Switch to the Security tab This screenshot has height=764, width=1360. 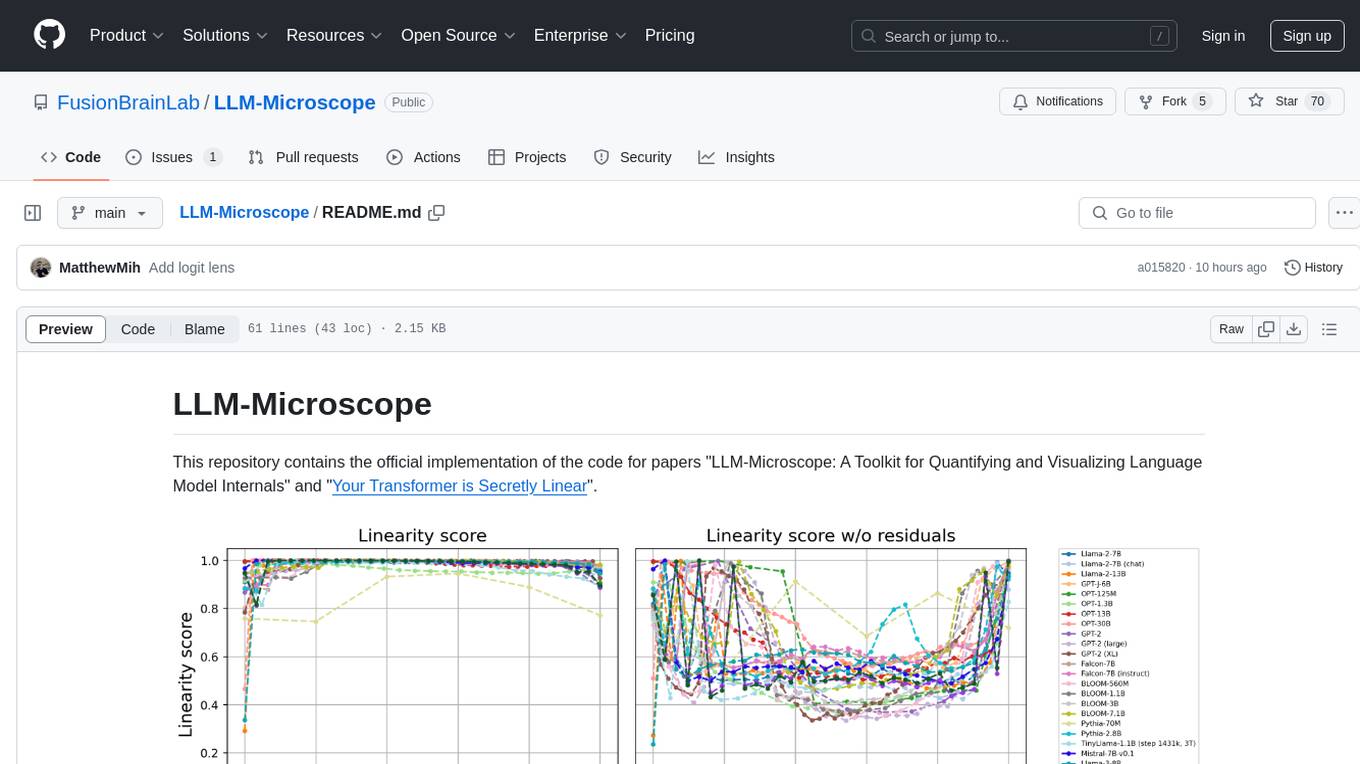pos(633,157)
